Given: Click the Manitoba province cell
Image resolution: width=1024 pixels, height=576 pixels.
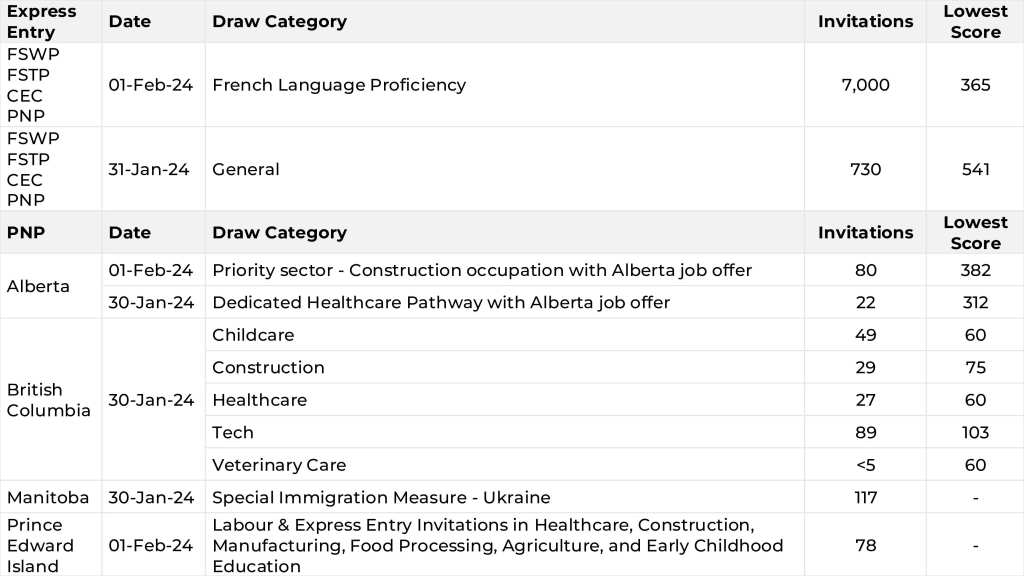Looking at the screenshot, I should tap(47, 497).
